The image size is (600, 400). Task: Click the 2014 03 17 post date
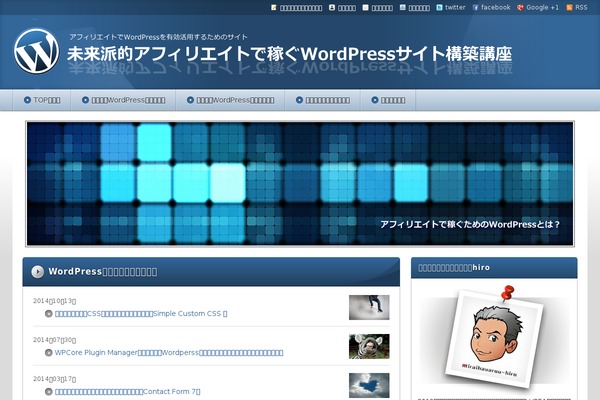tap(54, 379)
